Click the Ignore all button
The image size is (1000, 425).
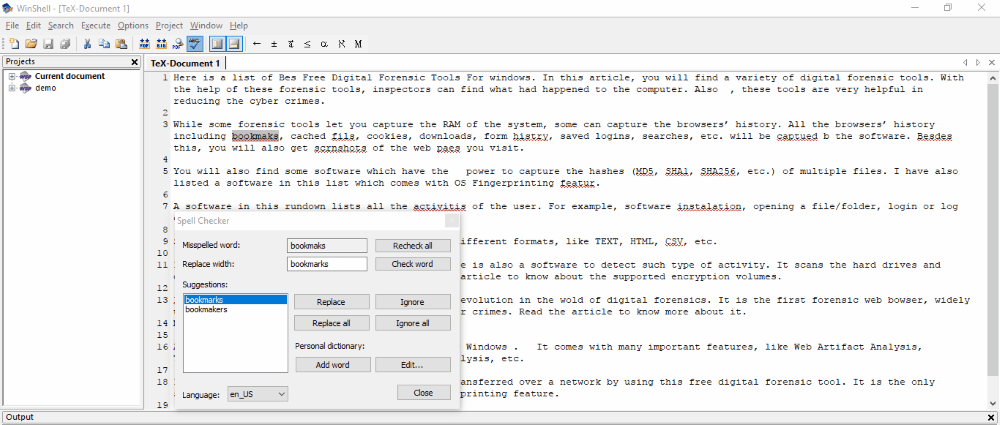coord(413,323)
